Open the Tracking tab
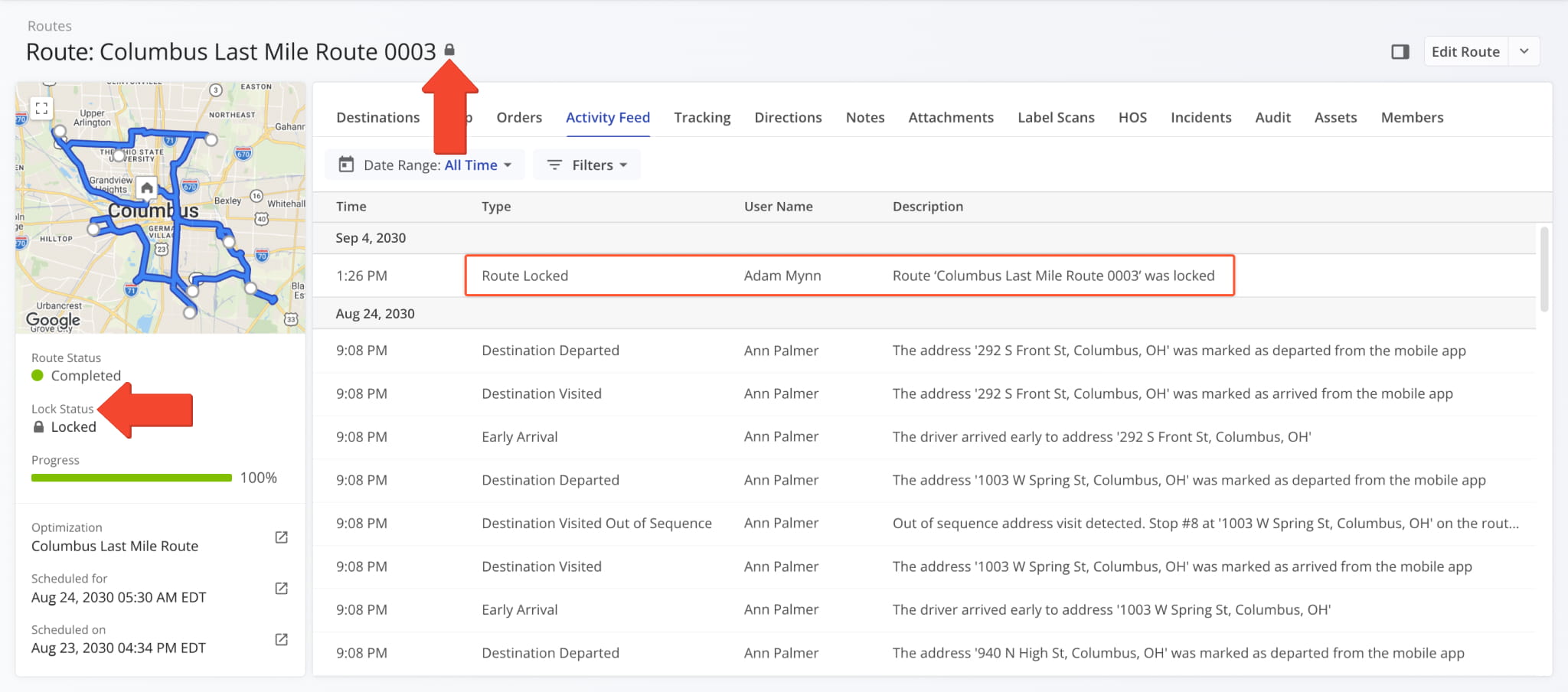 pyautogui.click(x=702, y=117)
